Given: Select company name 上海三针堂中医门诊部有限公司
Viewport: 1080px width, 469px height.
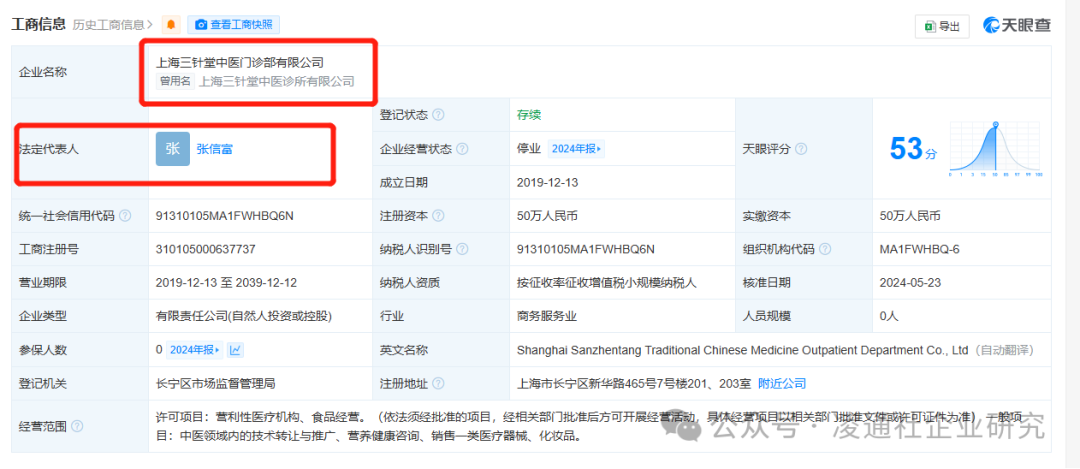Looking at the screenshot, I should coord(240,63).
